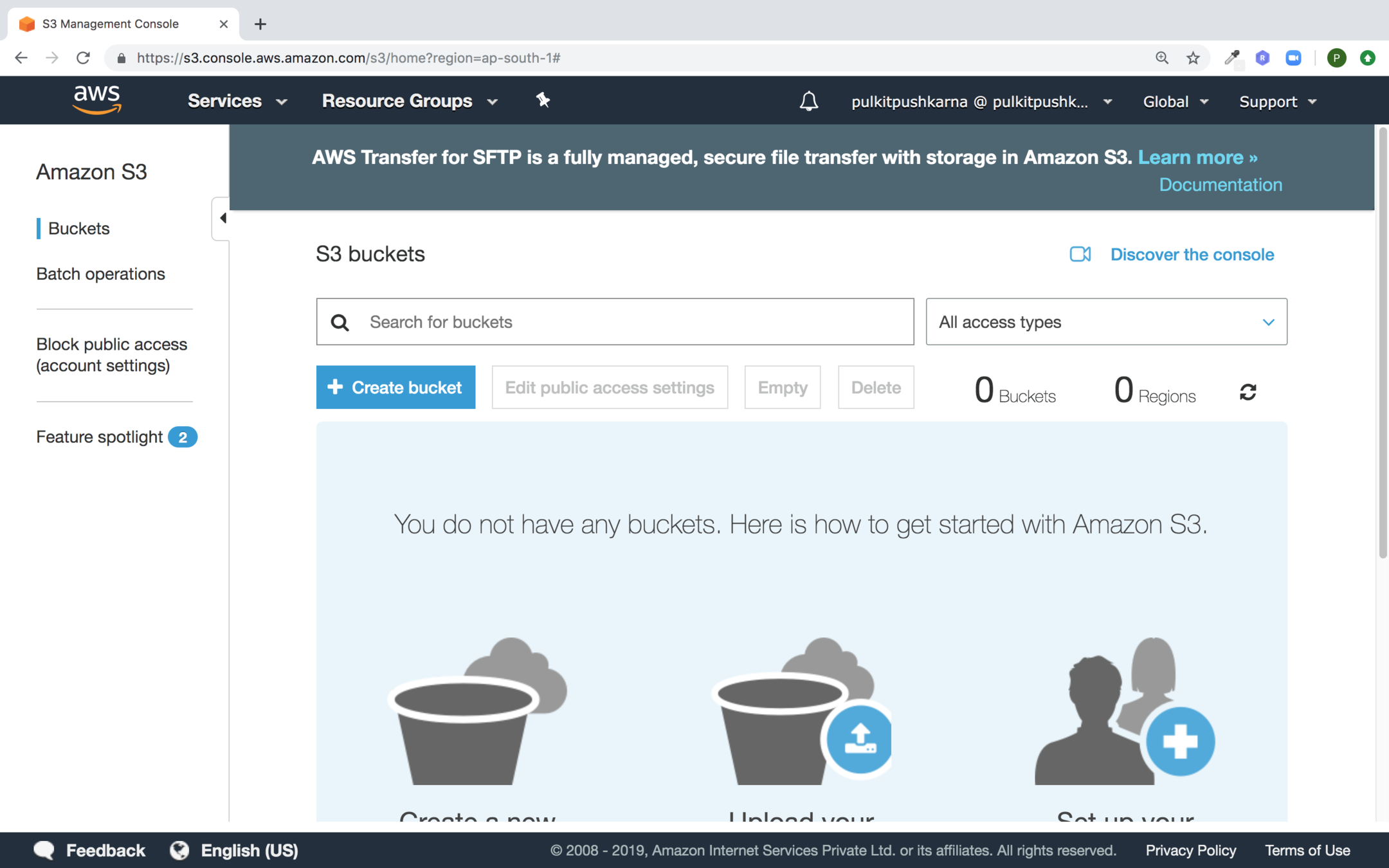The image size is (1389, 868).
Task: Collapse the left sidebar panel arrow
Action: (222, 219)
